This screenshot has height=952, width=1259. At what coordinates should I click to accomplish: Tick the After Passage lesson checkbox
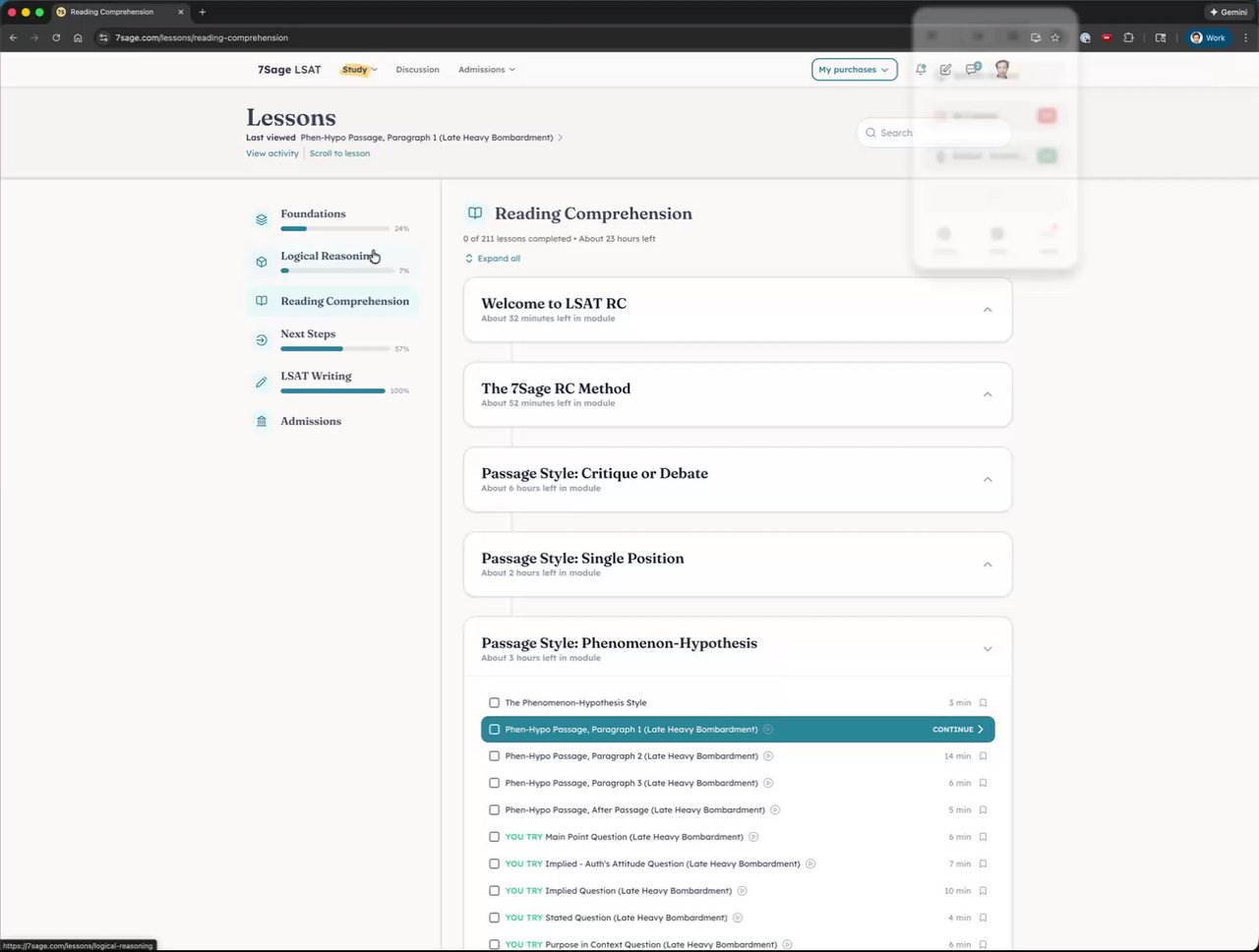494,810
